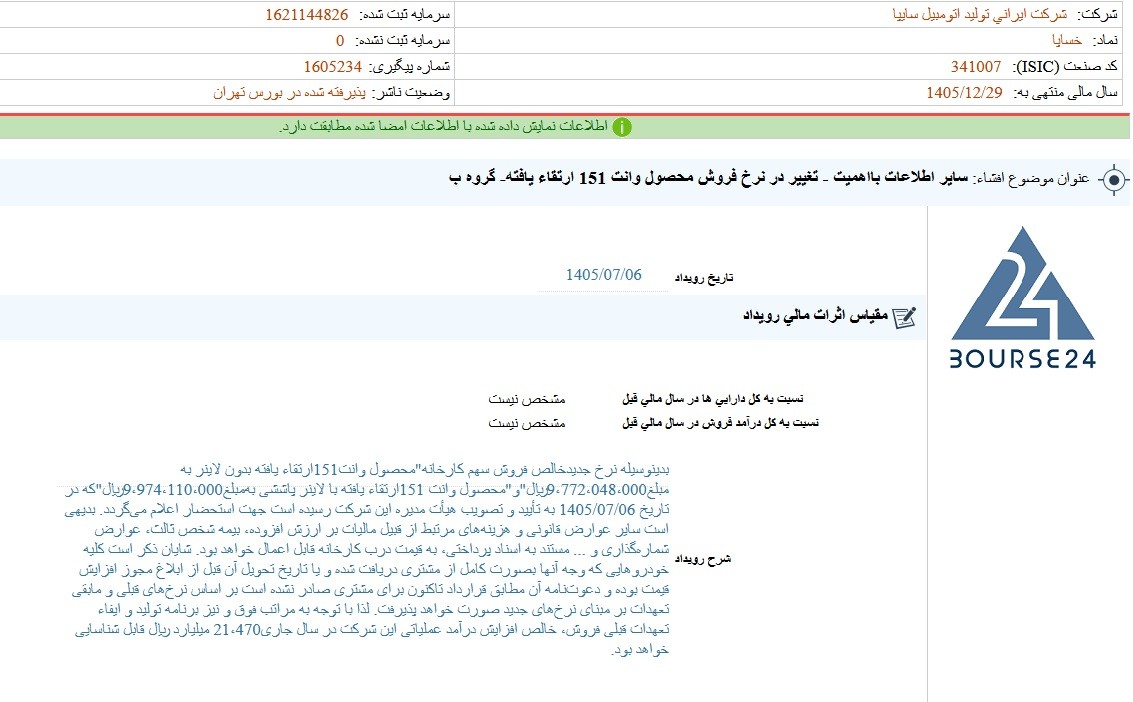Screen dimensions: 1133x702
Task: Click the نماد label
Action: pos(1105,40)
